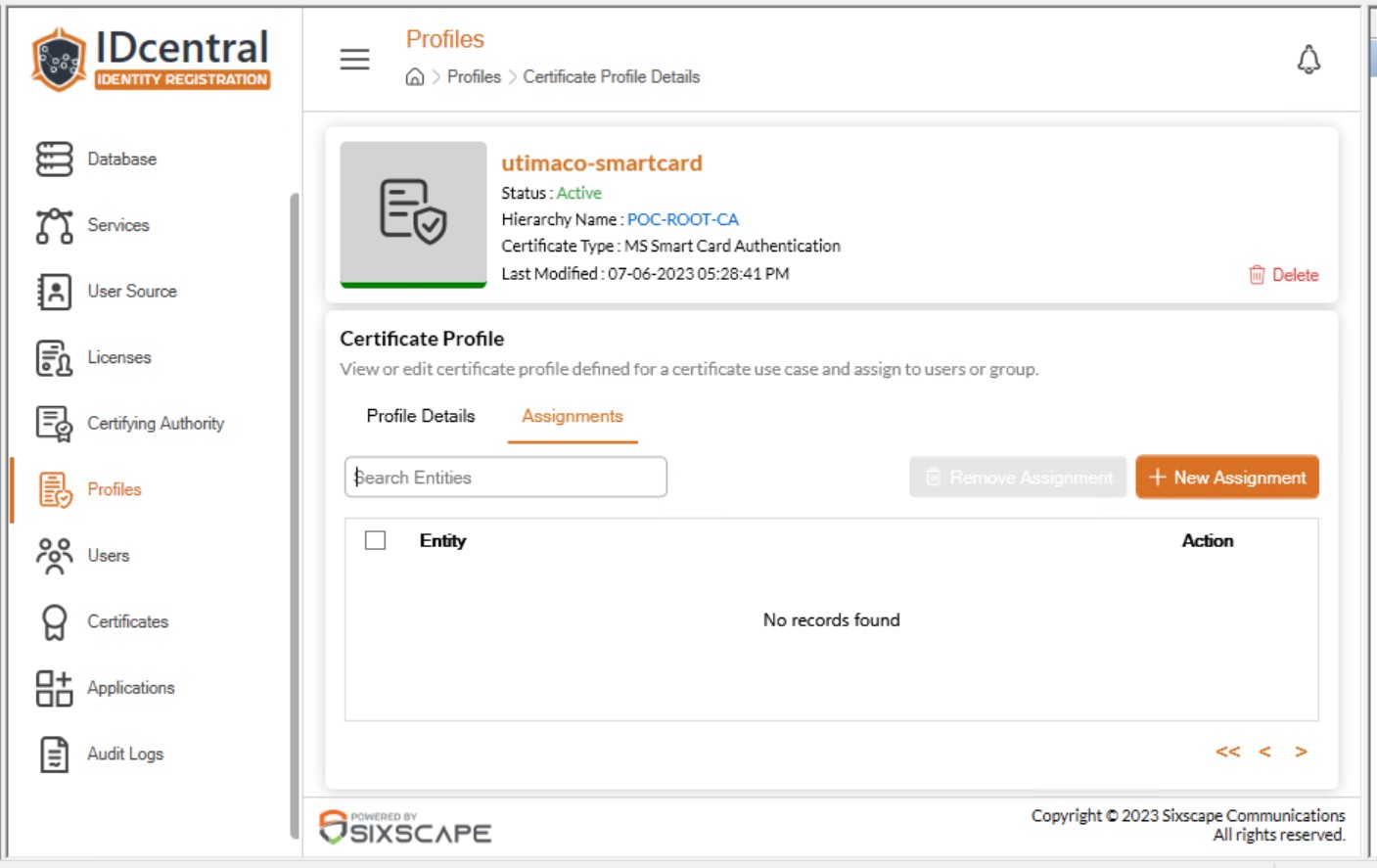The height and width of the screenshot is (868, 1377).
Task: Click the 'No records found' message
Action: tap(832, 620)
